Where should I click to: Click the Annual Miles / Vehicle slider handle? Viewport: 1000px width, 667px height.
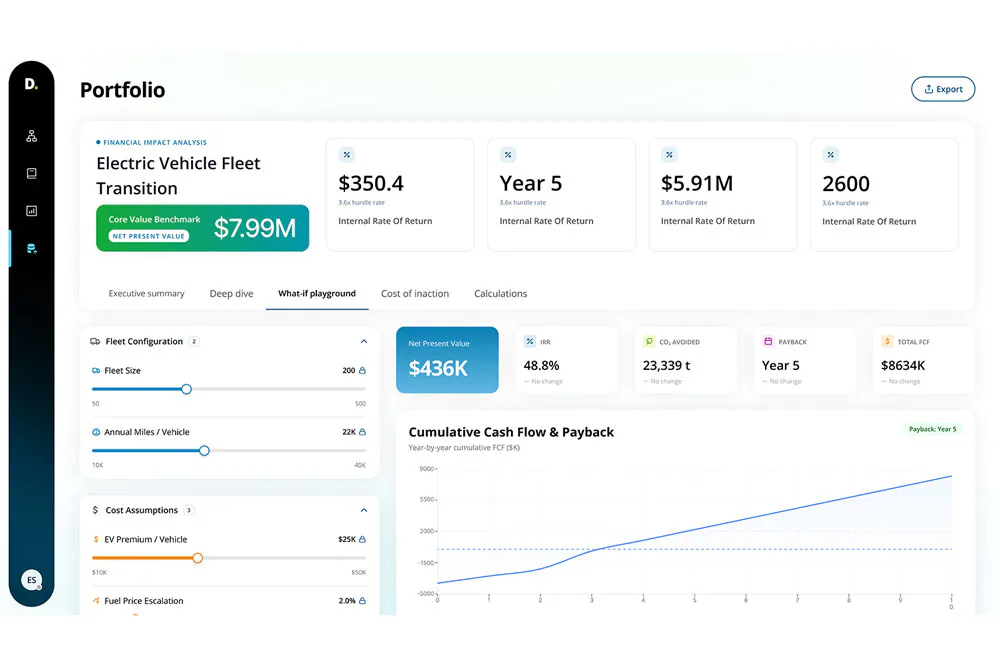(x=204, y=451)
